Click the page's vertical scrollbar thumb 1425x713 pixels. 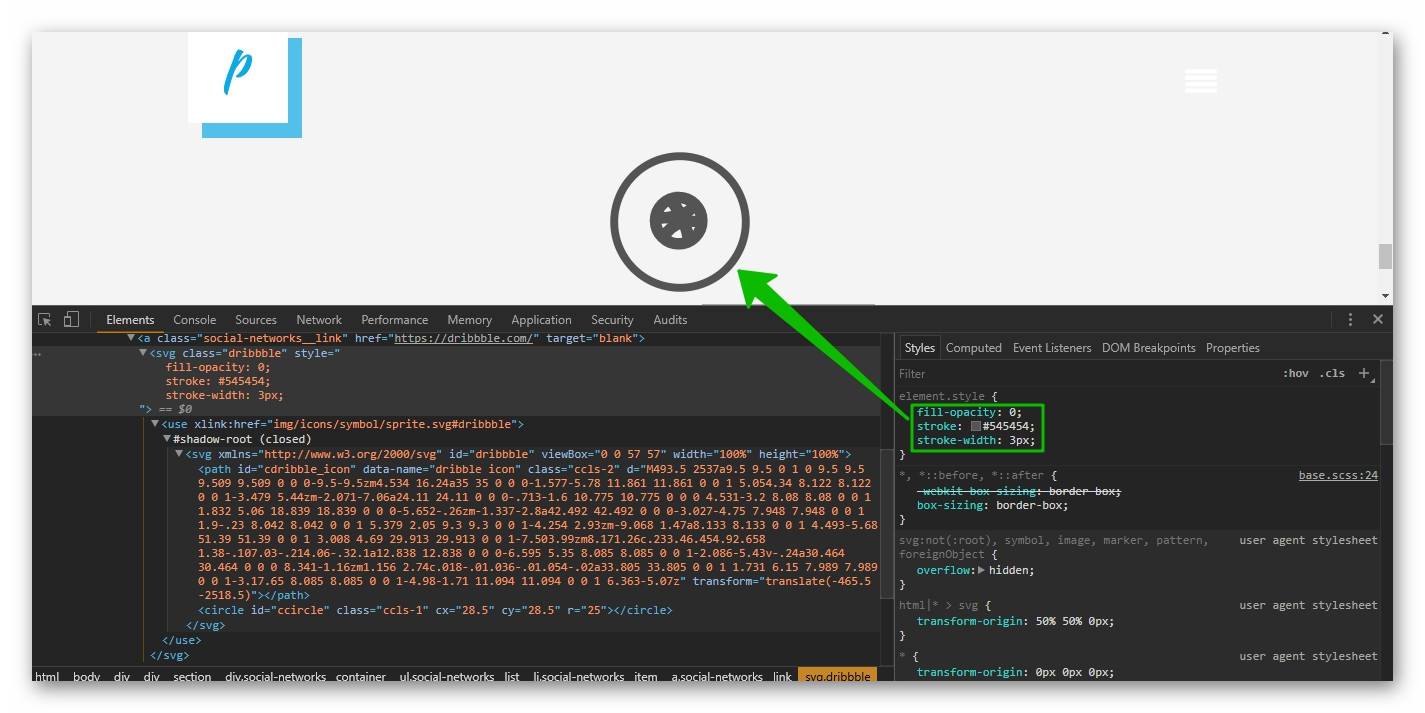[x=1385, y=256]
